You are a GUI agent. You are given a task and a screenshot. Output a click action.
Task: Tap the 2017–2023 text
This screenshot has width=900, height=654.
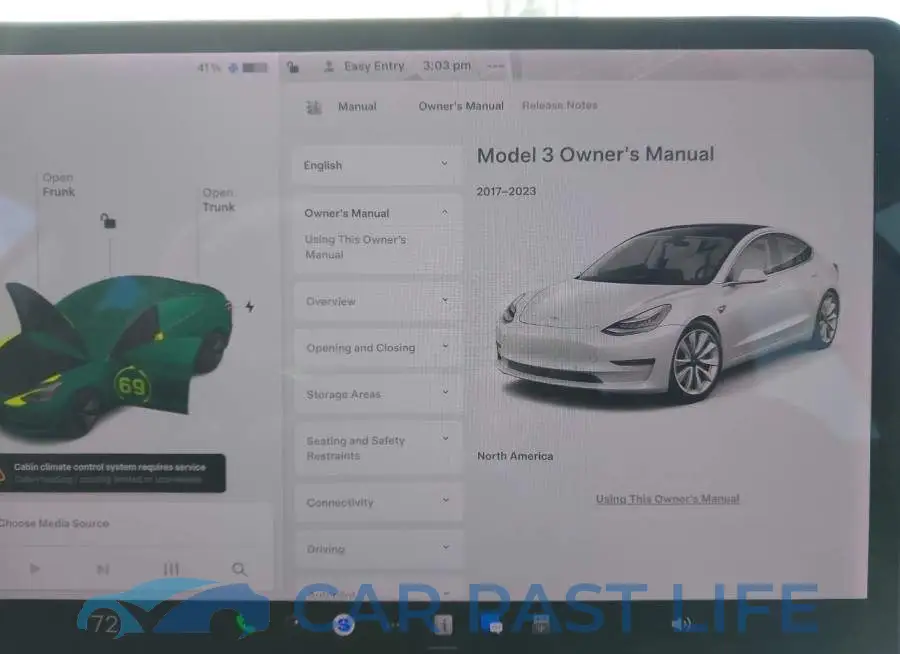pos(506,191)
